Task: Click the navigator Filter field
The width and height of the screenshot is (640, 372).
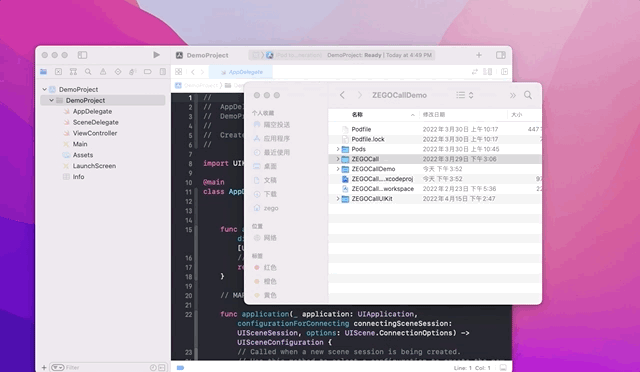Action: pyautogui.click(x=106, y=368)
